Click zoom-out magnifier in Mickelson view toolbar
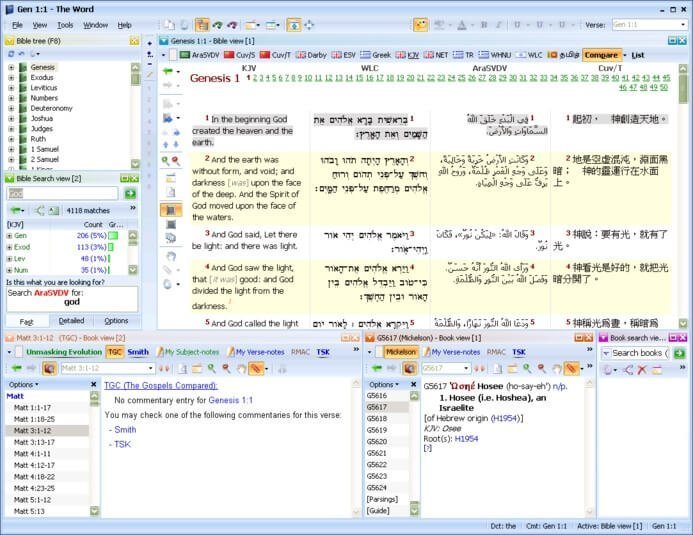Viewport: 693px width, 535px height. [541, 368]
